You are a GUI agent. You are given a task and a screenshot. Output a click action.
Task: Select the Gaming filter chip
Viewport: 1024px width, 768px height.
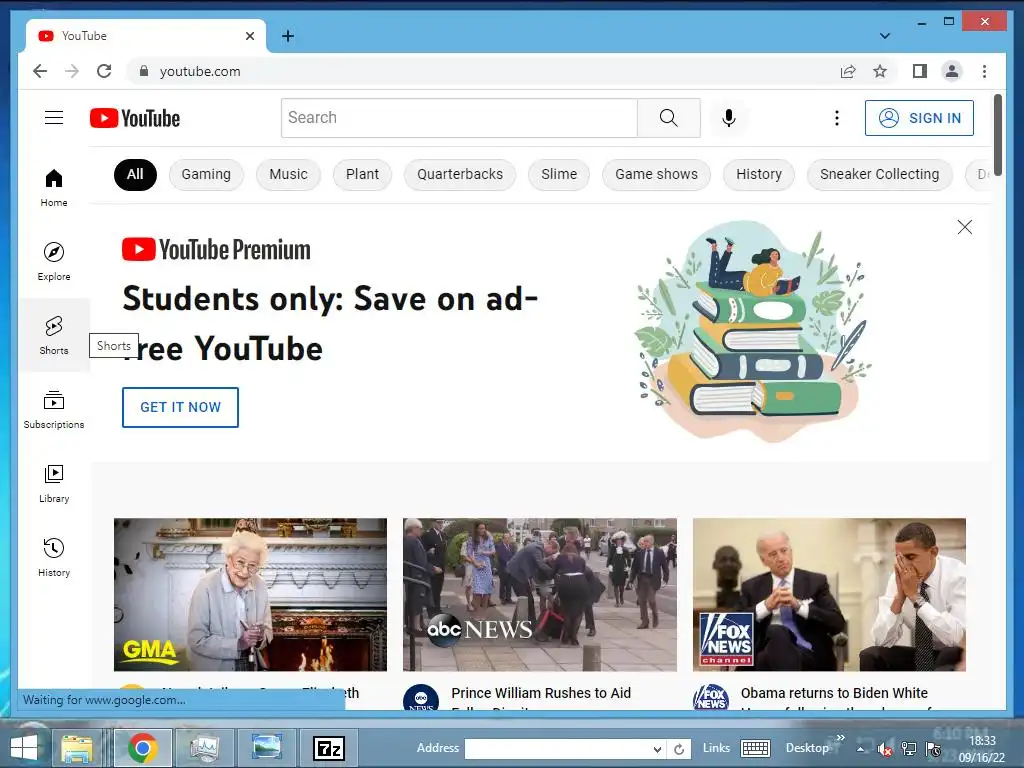click(206, 174)
